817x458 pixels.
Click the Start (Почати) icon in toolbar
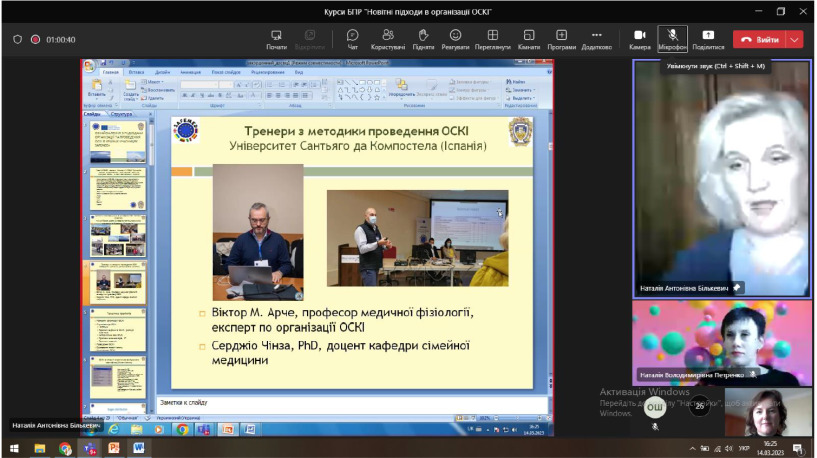pos(276,39)
